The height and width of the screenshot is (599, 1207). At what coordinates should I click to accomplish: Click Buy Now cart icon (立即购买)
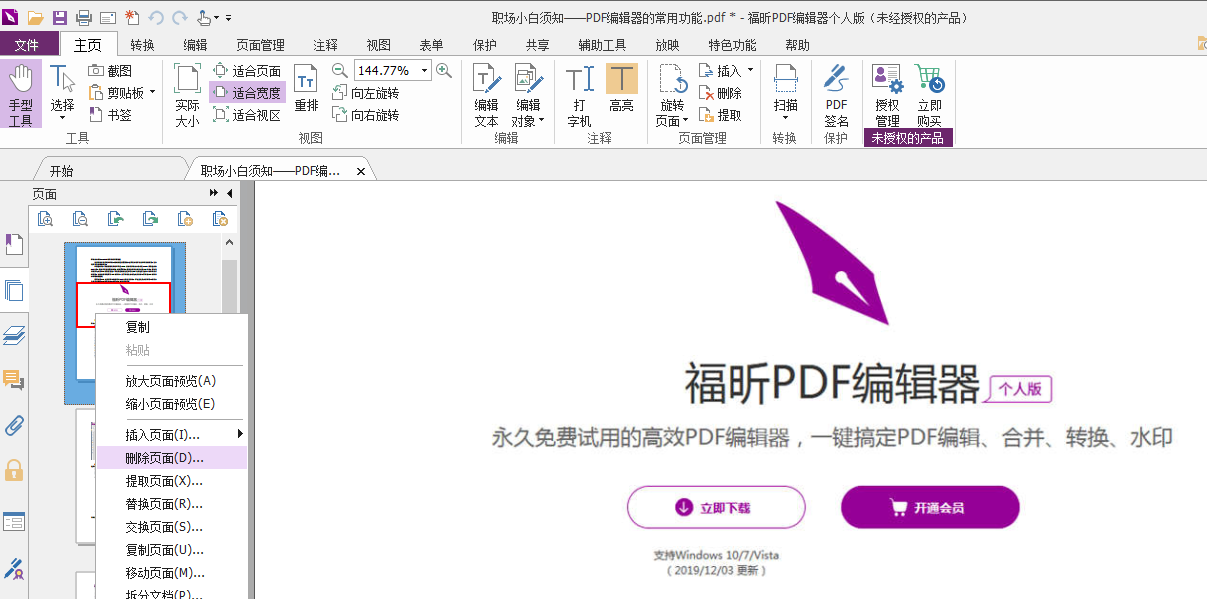pyautogui.click(x=929, y=95)
